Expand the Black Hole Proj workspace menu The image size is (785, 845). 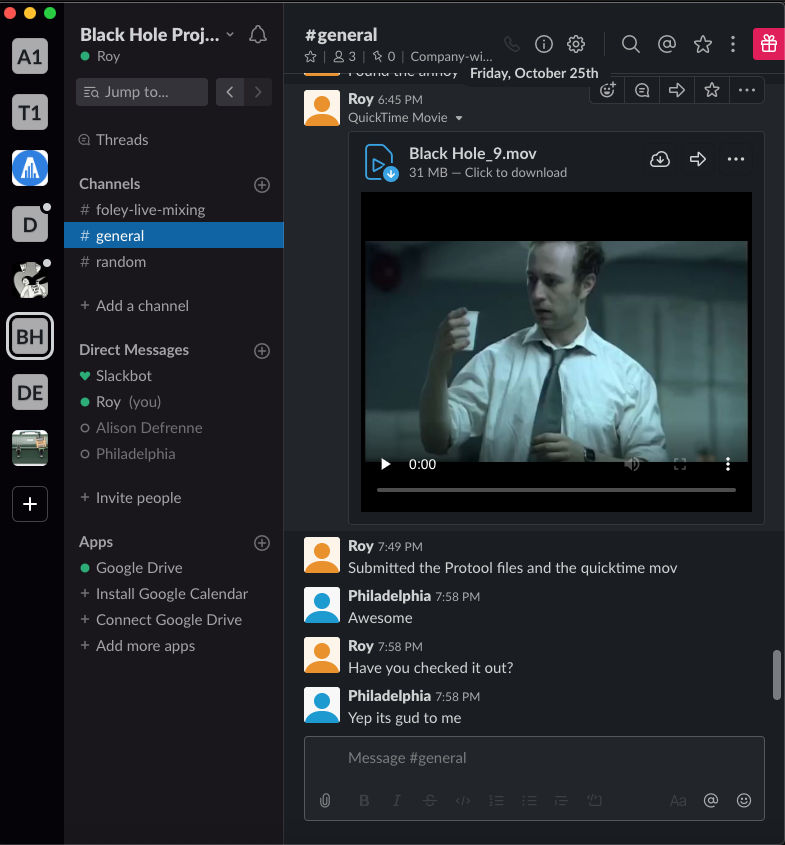[x=157, y=35]
